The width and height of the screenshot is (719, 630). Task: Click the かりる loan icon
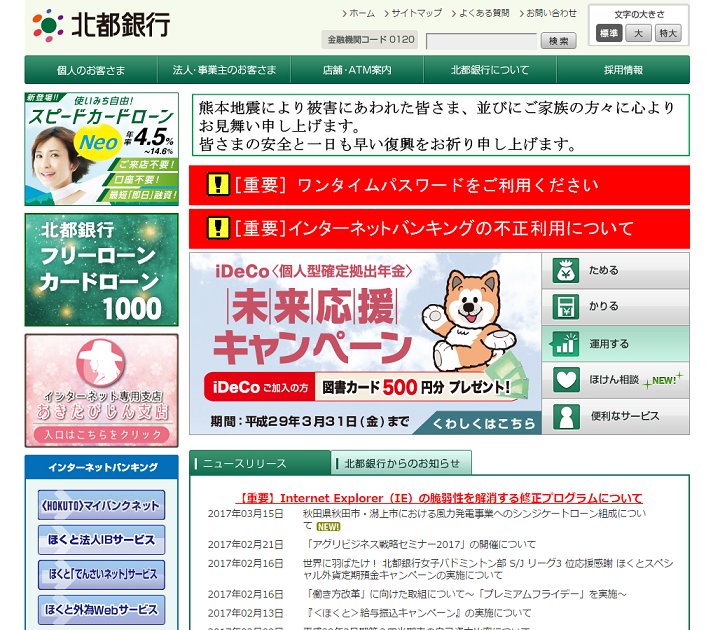tap(566, 306)
